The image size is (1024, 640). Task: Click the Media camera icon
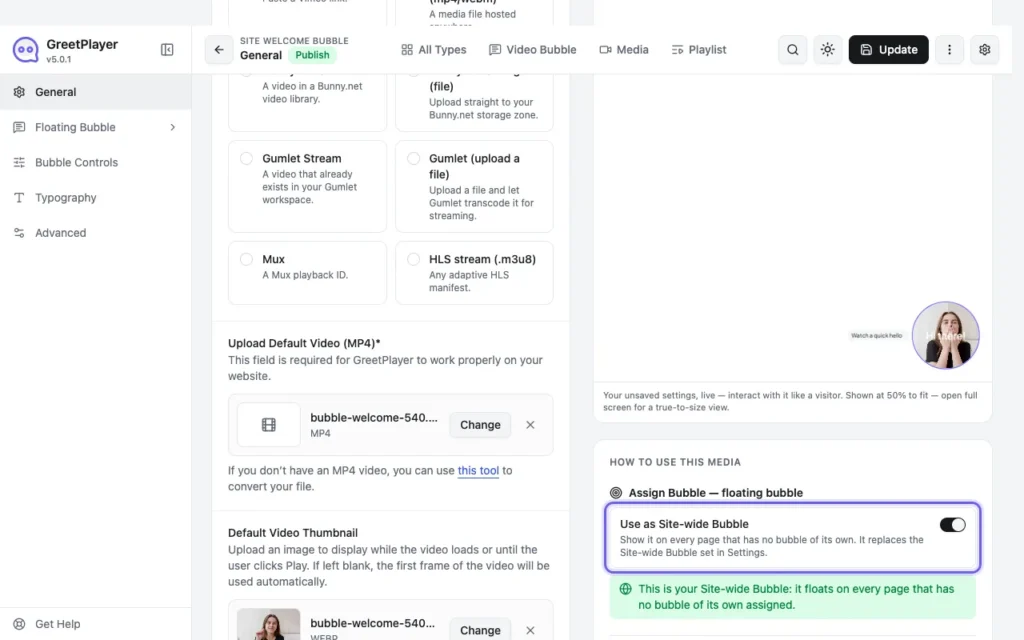click(605, 50)
